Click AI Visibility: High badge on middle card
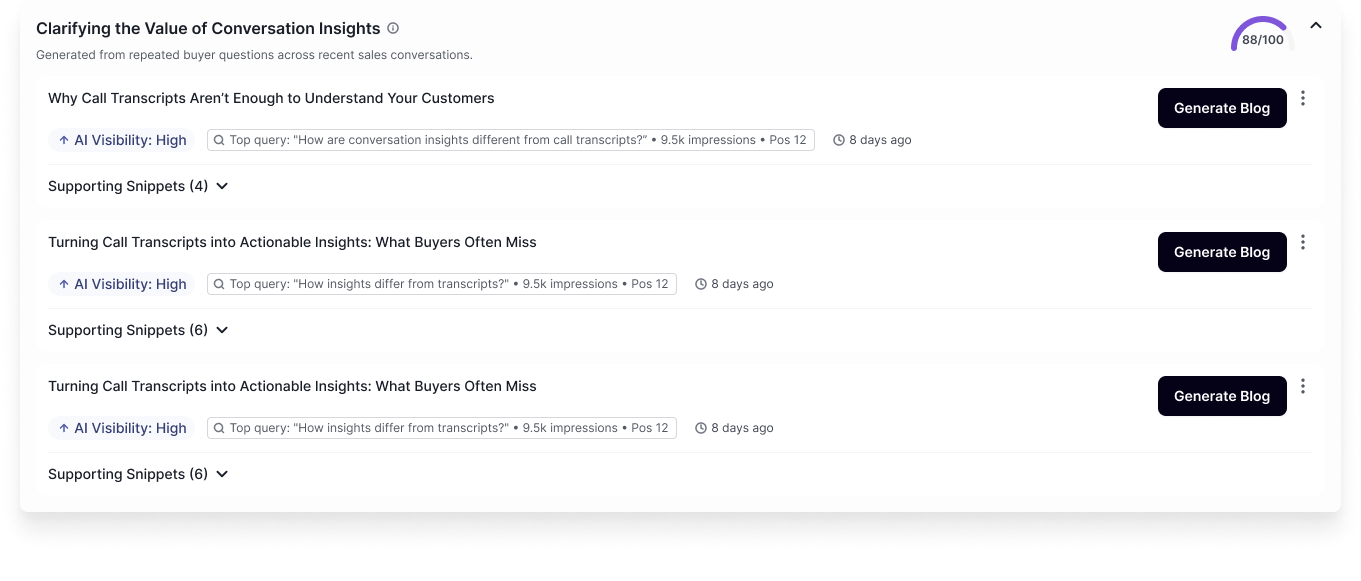 coord(121,284)
